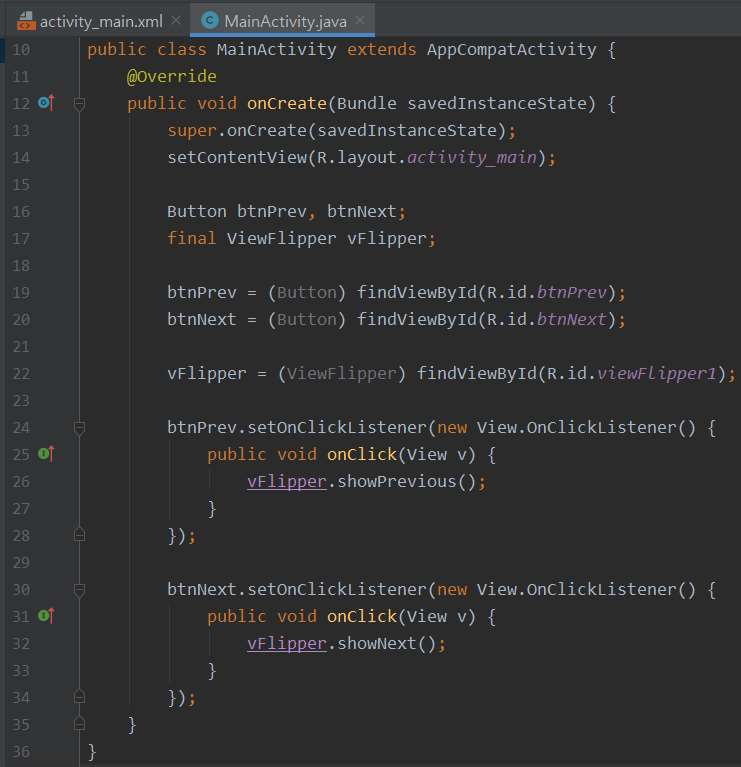741x767 pixels.
Task: Click the fold end marker on line 35
Action: point(79,724)
